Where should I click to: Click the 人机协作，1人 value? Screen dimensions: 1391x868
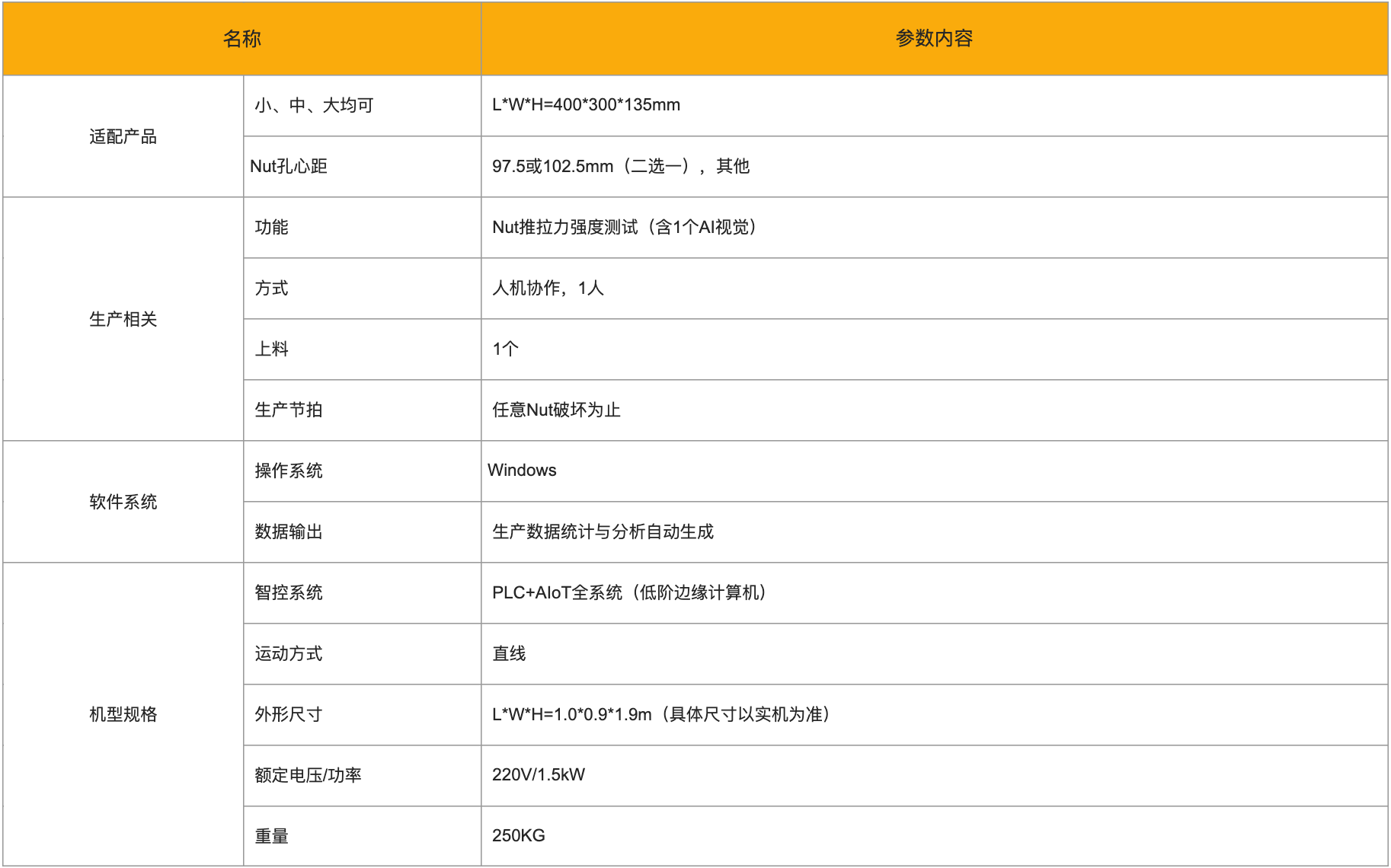[548, 288]
